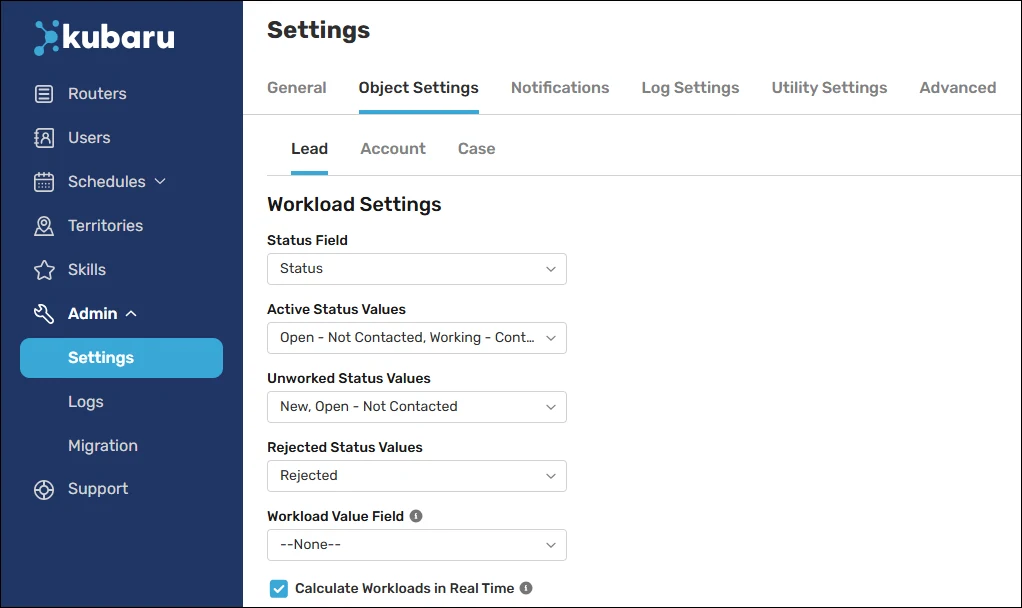Open Support in the sidebar
This screenshot has width=1022, height=608.
point(98,489)
